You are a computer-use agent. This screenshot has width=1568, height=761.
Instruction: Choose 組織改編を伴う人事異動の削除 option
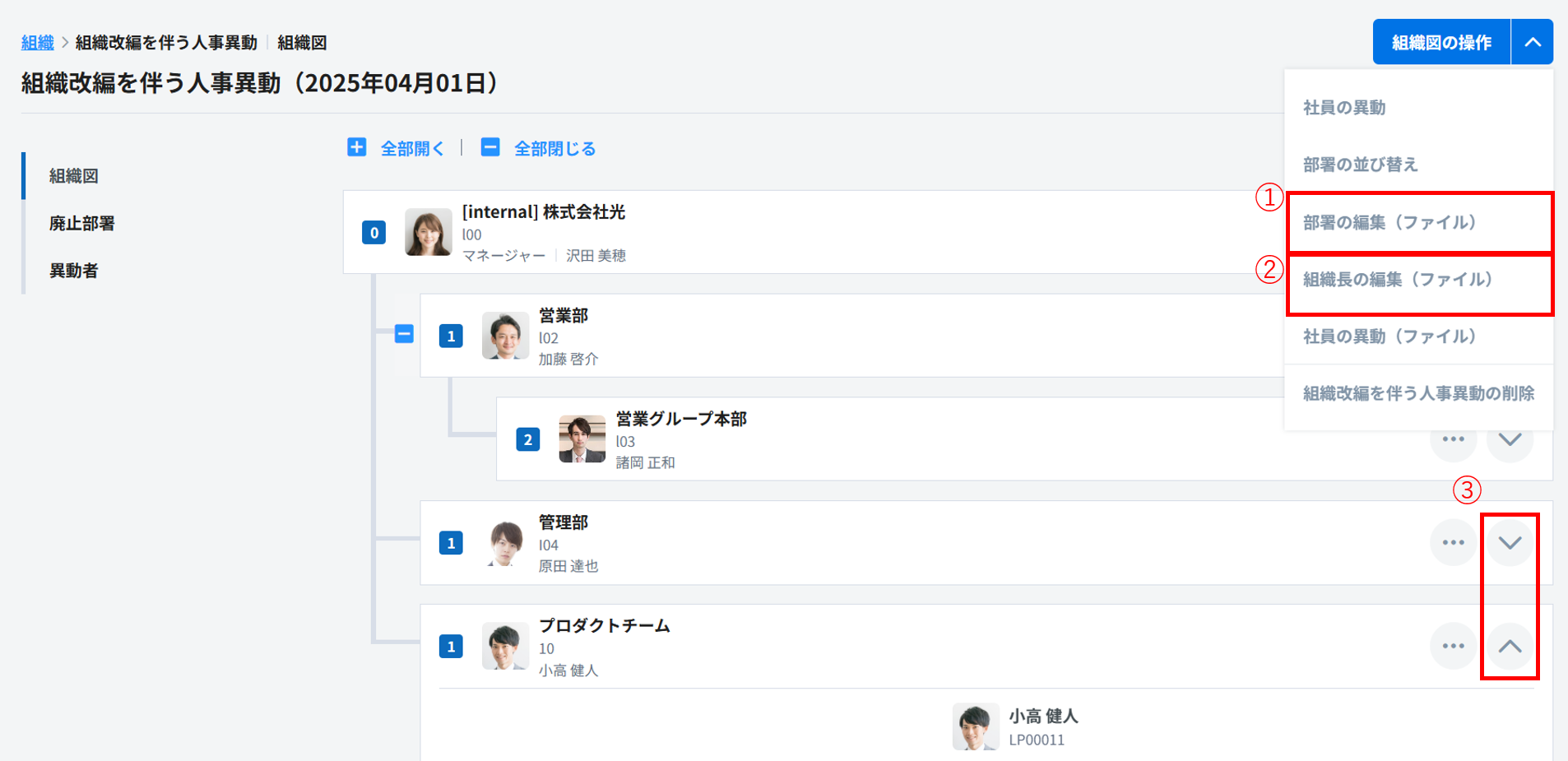pos(1418,393)
